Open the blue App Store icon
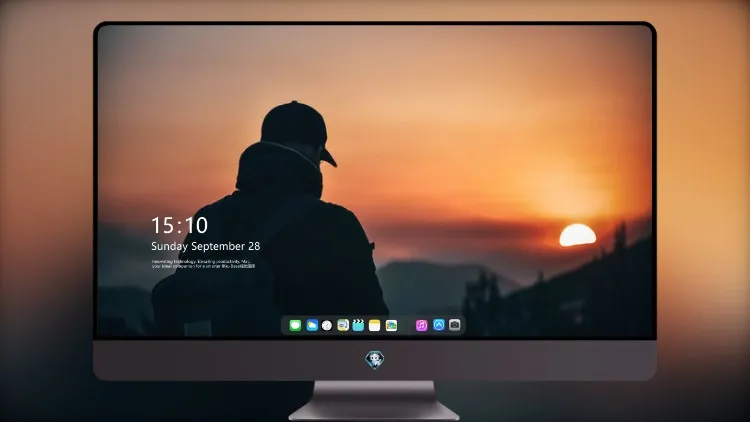The image size is (750, 422). point(439,325)
